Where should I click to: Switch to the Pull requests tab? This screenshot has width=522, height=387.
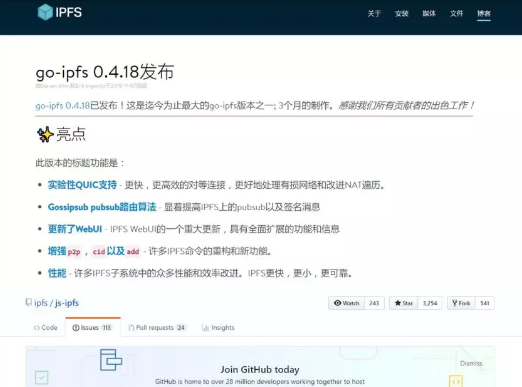pyautogui.click(x=157, y=327)
